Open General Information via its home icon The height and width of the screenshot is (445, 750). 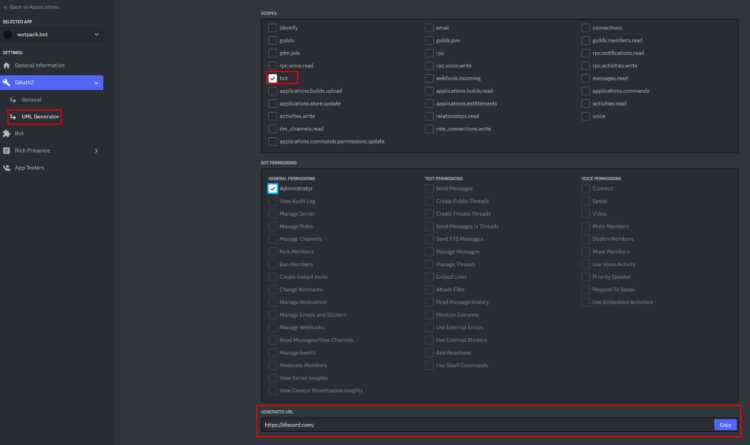click(x=6, y=66)
